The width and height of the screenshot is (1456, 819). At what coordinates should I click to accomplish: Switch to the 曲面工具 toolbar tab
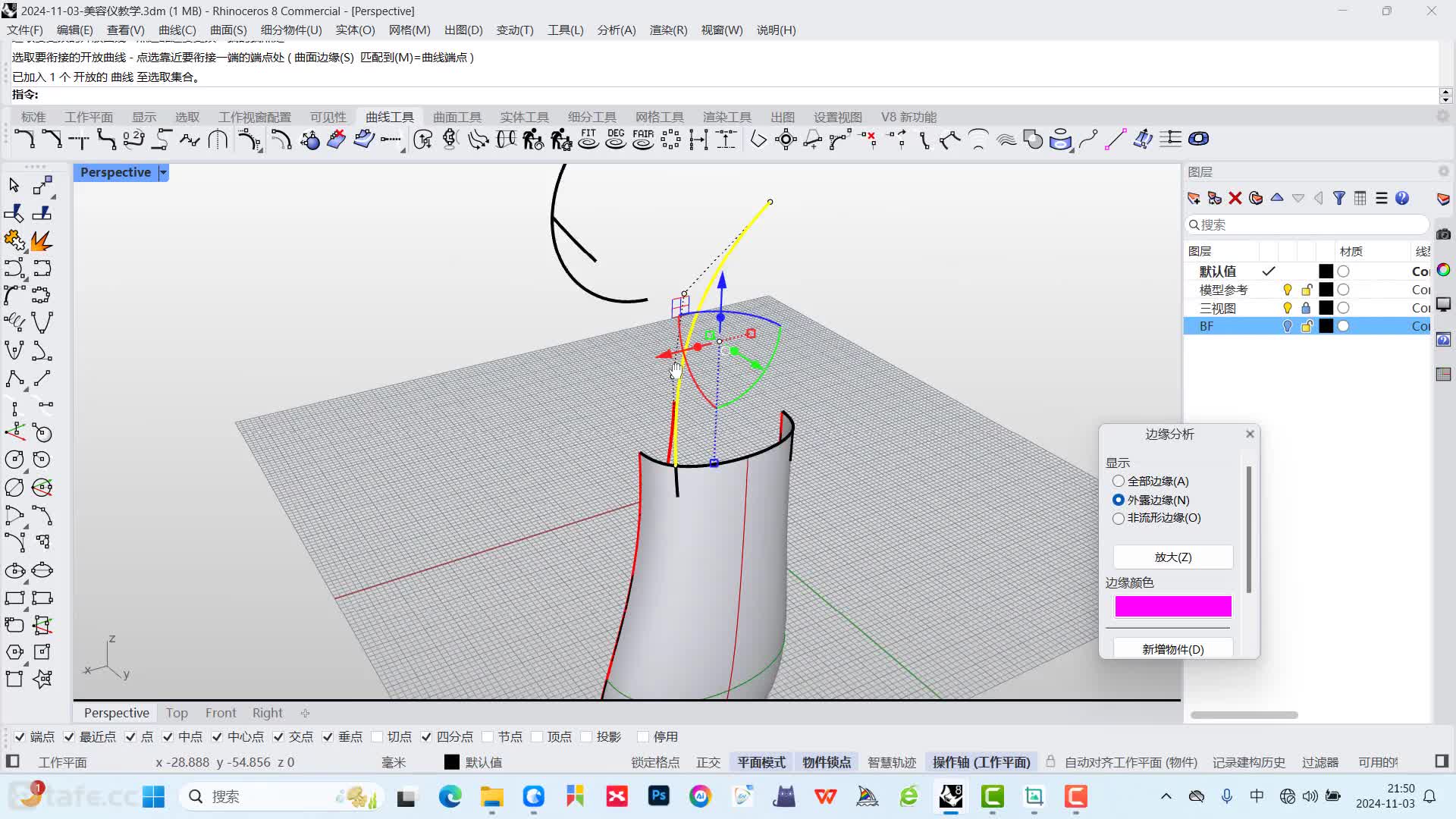coord(457,117)
